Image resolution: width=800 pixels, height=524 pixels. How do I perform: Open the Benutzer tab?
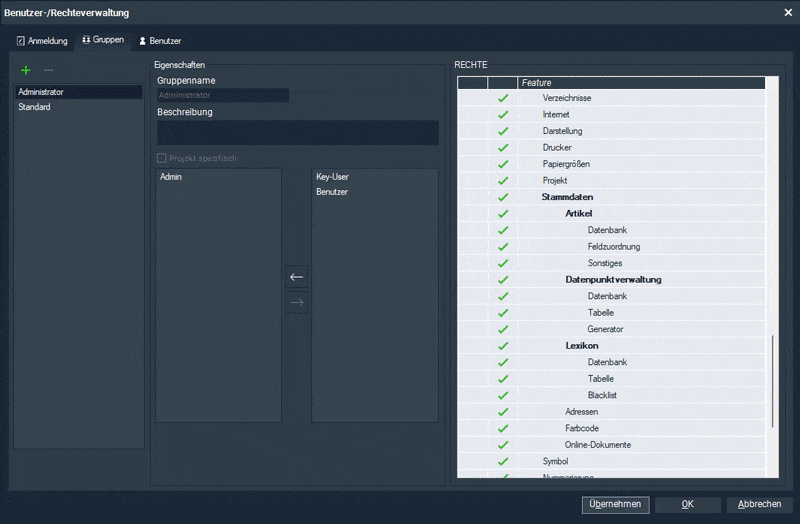[x=160, y=41]
